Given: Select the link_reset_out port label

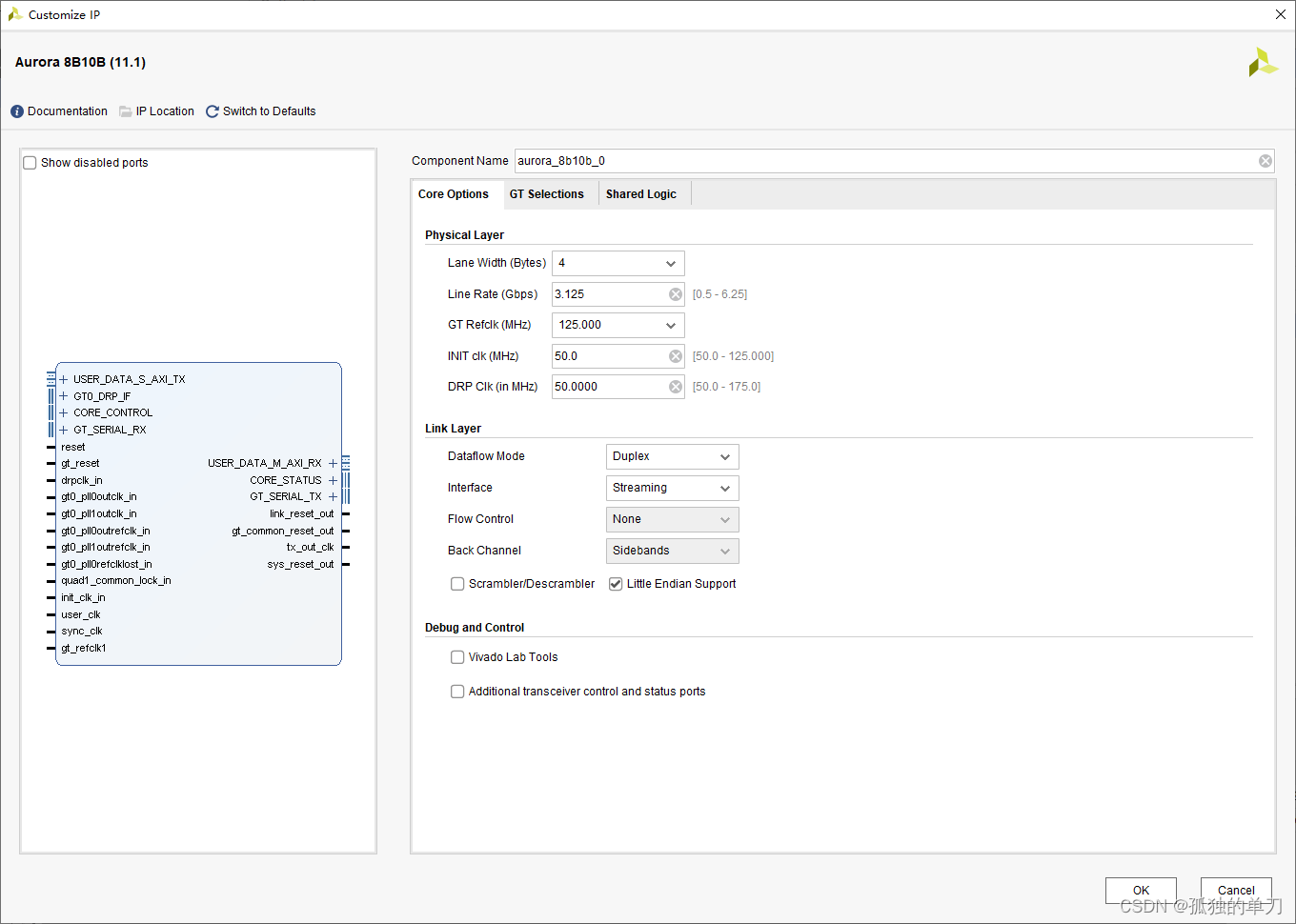Looking at the screenshot, I should tap(301, 513).
